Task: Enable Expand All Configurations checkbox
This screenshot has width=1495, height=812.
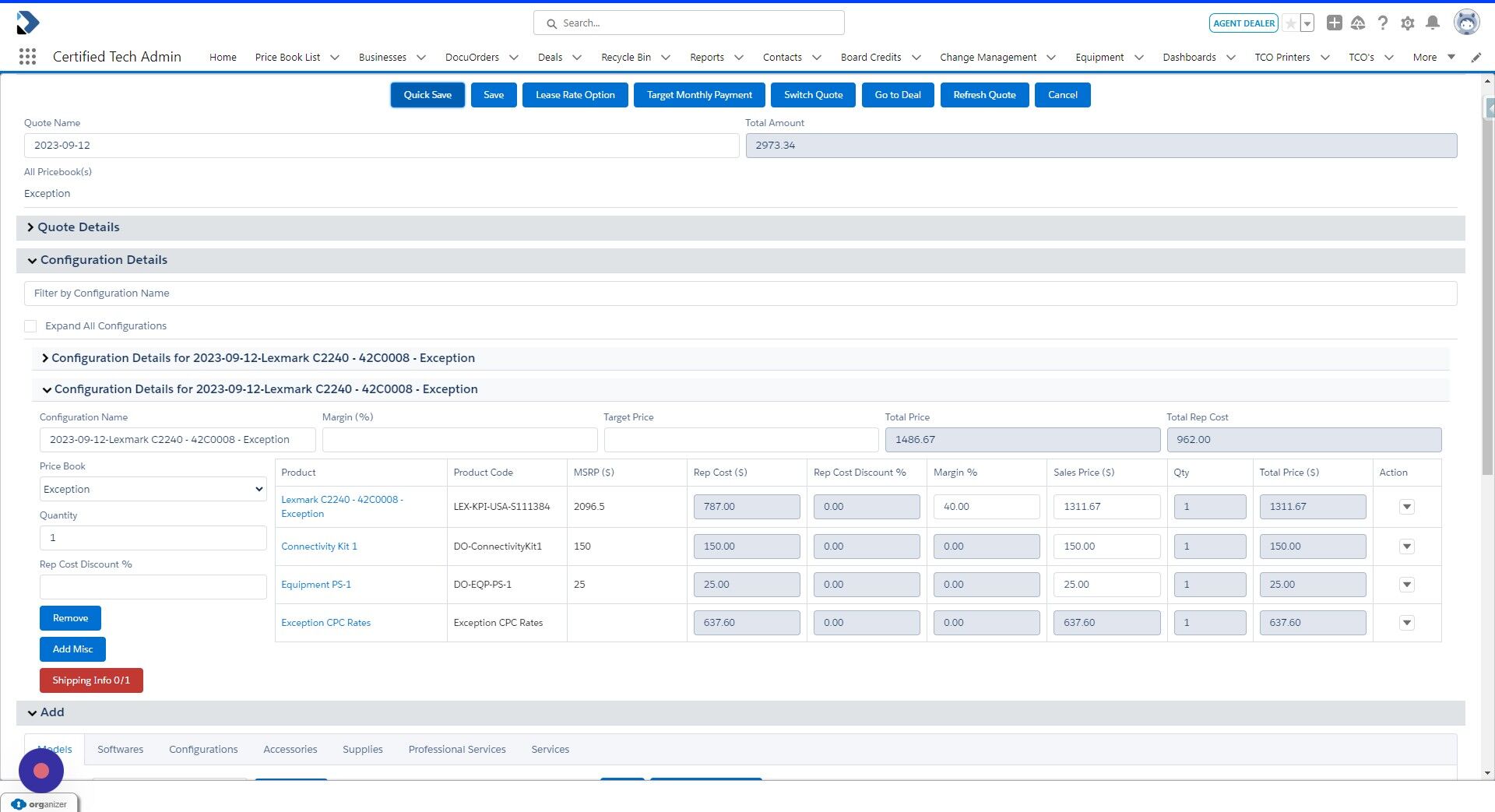Action: [x=30, y=325]
